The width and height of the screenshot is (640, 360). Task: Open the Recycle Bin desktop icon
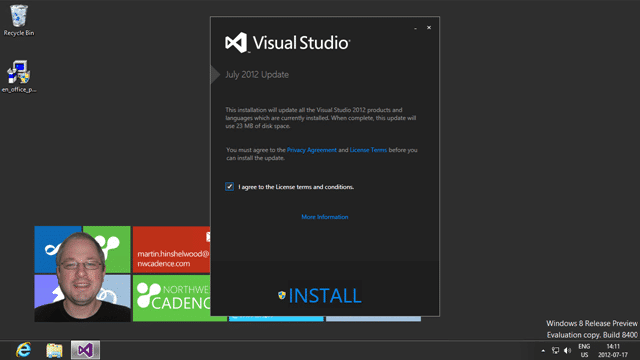coord(19,20)
